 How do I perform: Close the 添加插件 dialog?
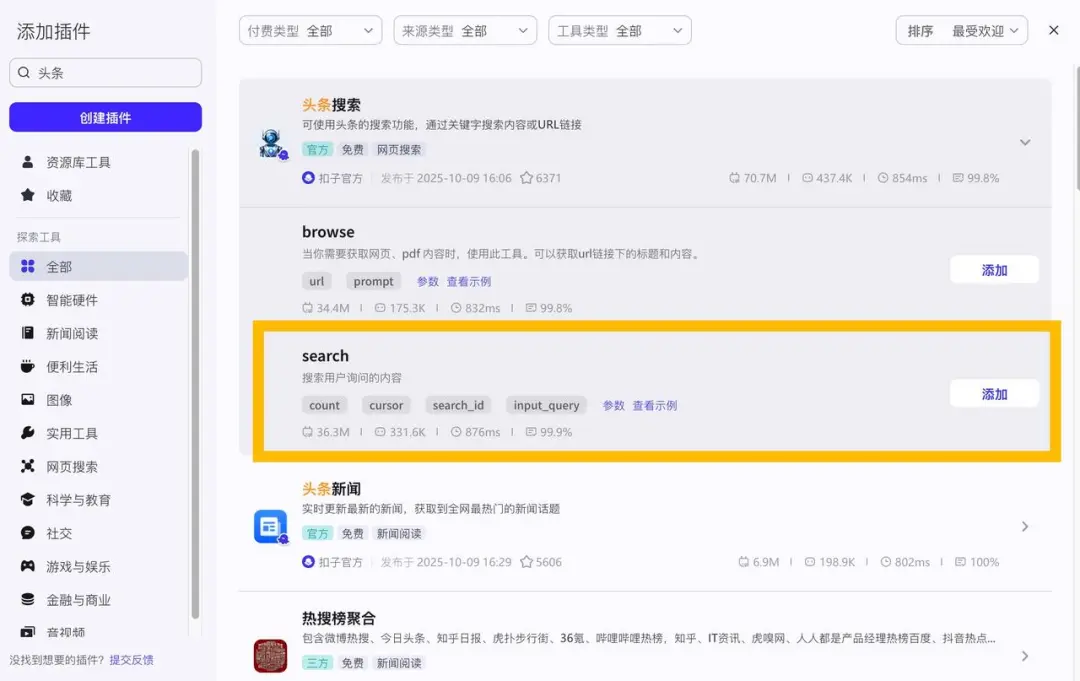(1053, 30)
